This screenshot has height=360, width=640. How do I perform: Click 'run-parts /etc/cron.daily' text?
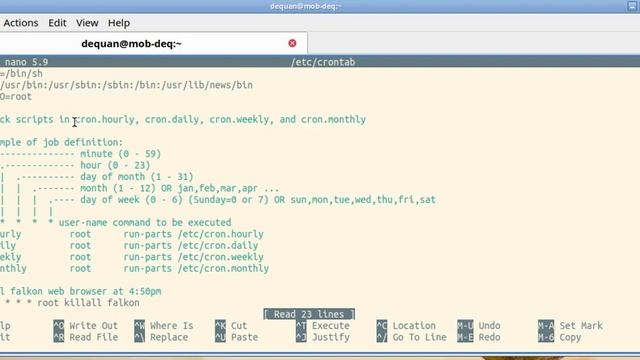pos(191,246)
